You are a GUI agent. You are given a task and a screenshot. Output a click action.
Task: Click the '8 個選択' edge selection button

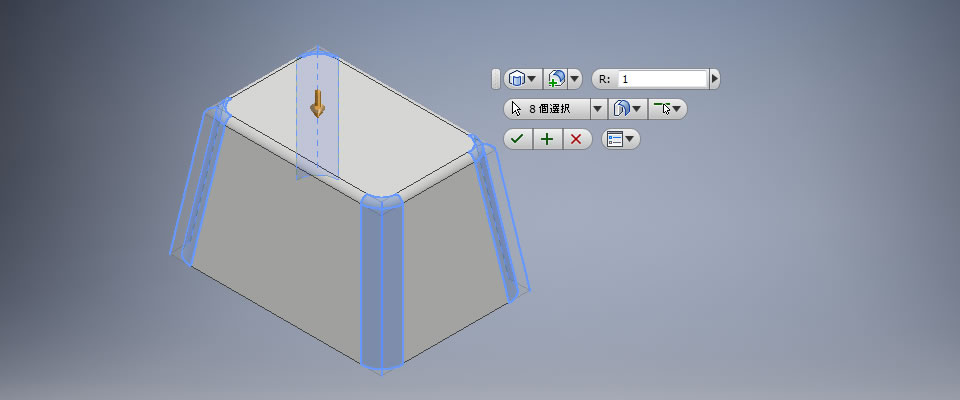coord(547,109)
